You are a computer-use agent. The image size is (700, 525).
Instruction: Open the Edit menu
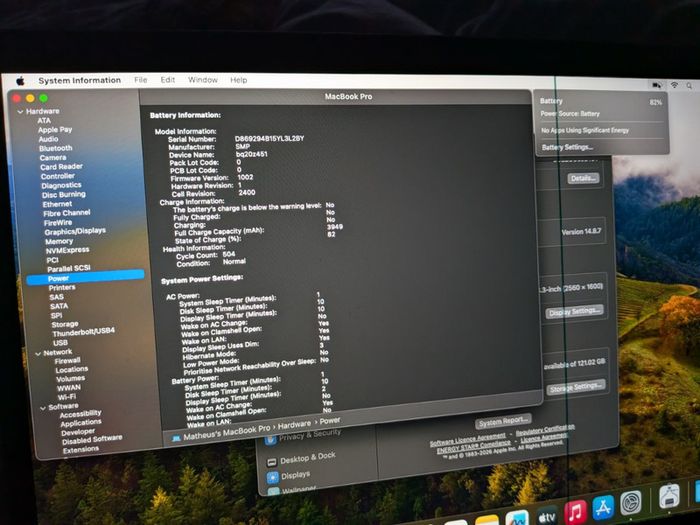[x=167, y=80]
